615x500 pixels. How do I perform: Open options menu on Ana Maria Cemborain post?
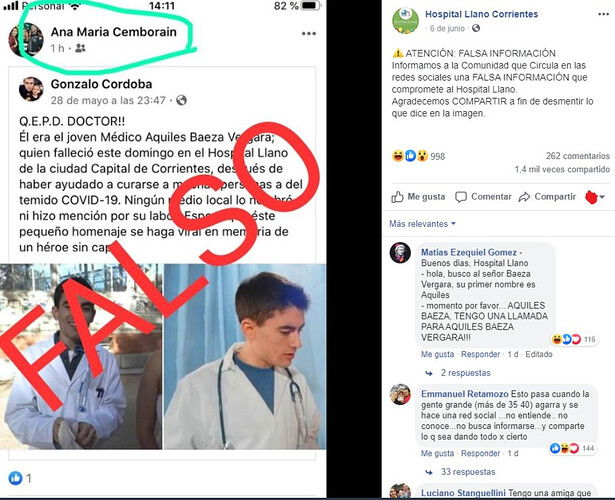tap(309, 34)
